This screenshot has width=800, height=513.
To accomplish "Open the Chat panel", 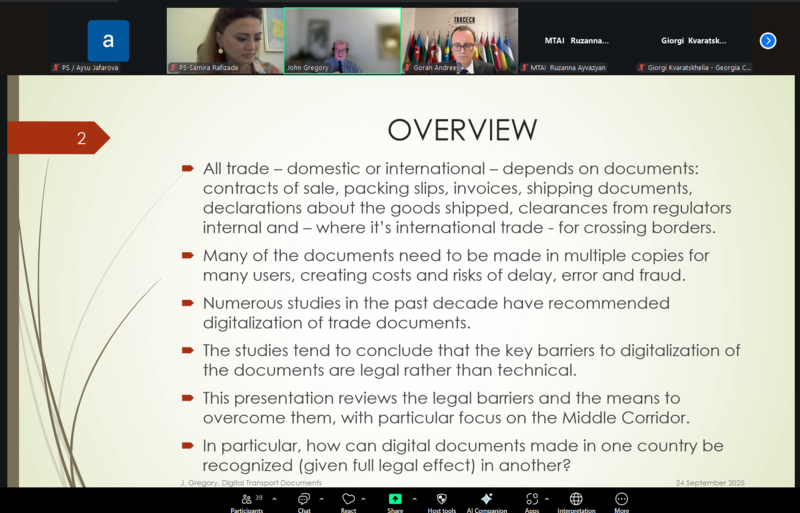I will click(x=303, y=499).
